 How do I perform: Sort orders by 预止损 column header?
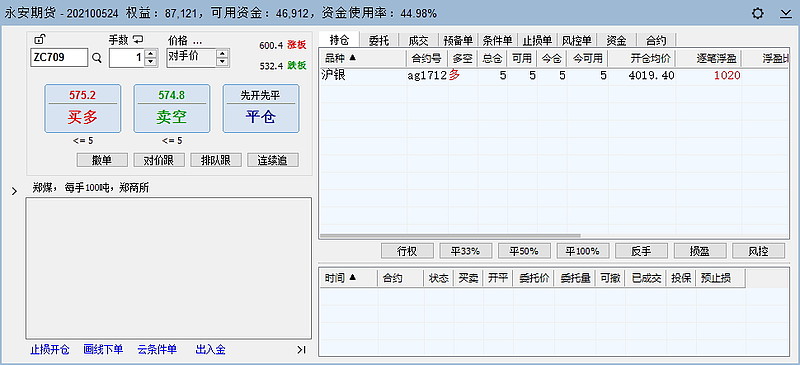coord(720,278)
